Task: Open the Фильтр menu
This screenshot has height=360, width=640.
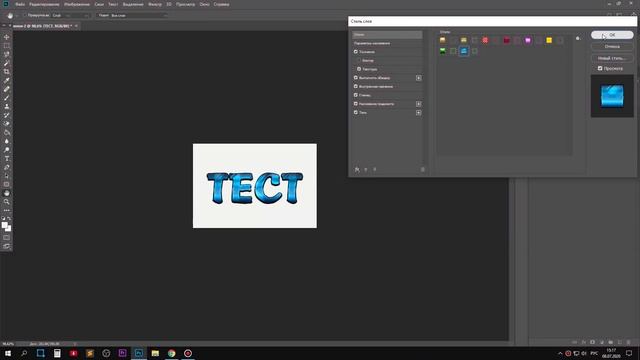Action: [155, 4]
